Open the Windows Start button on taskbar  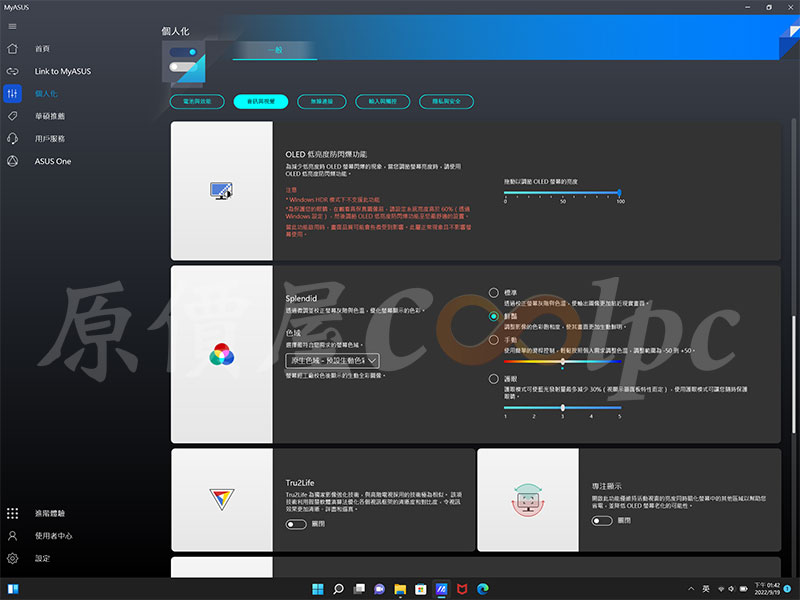point(318,589)
